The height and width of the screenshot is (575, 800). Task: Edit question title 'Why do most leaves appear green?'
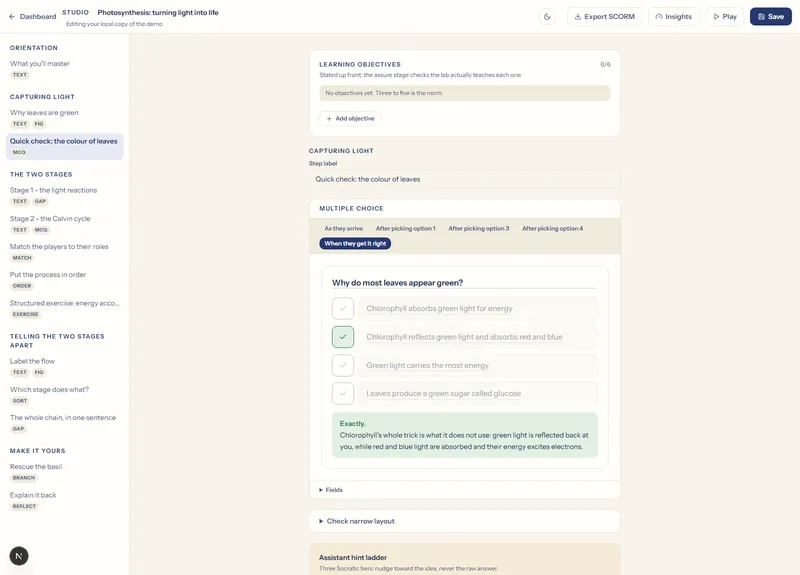click(x=464, y=283)
